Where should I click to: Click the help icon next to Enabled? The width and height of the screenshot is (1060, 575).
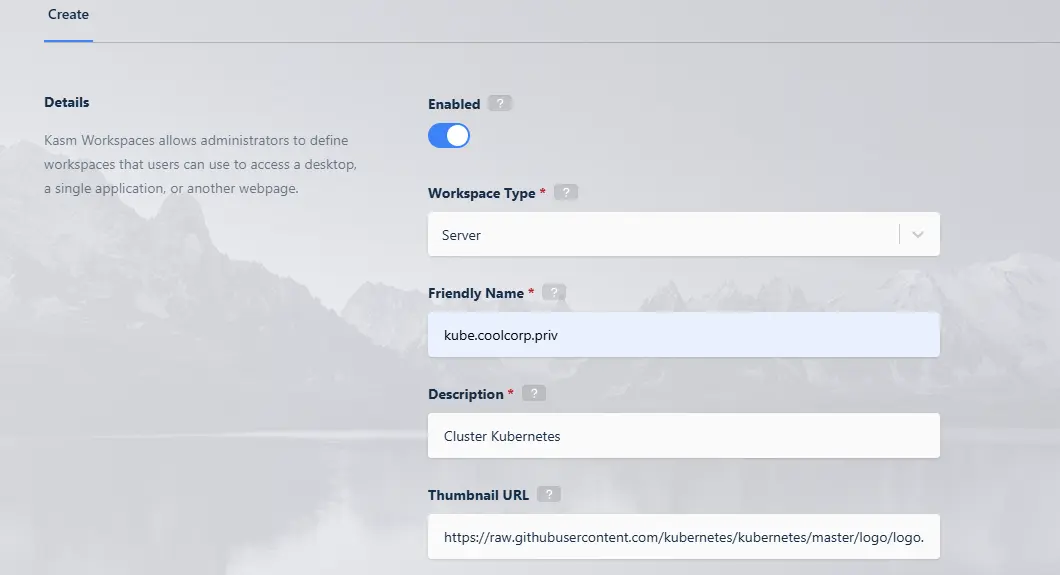tap(501, 103)
